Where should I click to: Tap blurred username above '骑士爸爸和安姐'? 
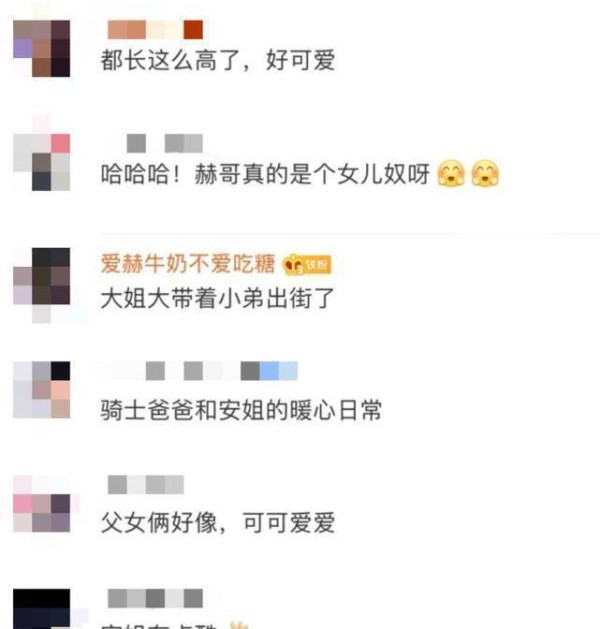click(203, 371)
